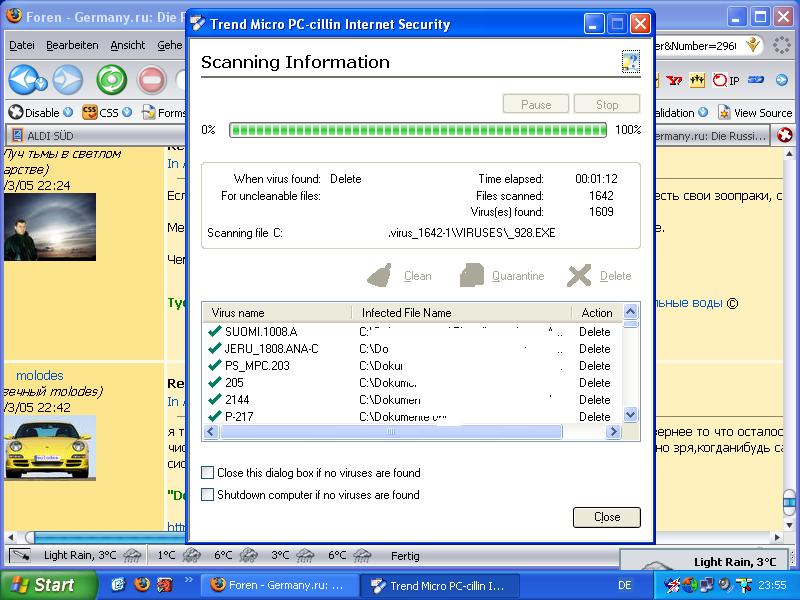Click the CSS icon in the developer toolbar
This screenshot has height=600, width=800.
(89, 112)
